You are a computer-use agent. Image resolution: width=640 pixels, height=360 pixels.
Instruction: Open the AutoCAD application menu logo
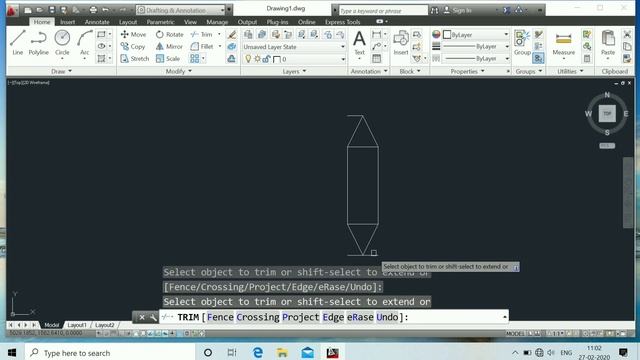click(x=11, y=10)
